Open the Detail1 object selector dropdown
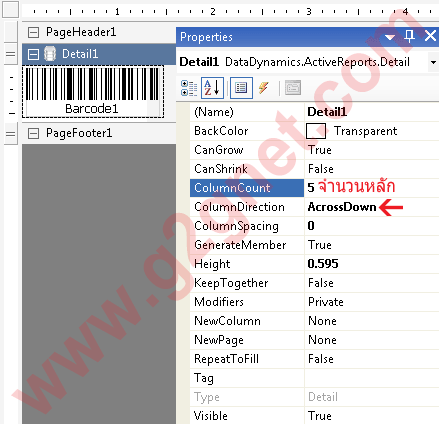This screenshot has width=439, height=424. pos(433,62)
